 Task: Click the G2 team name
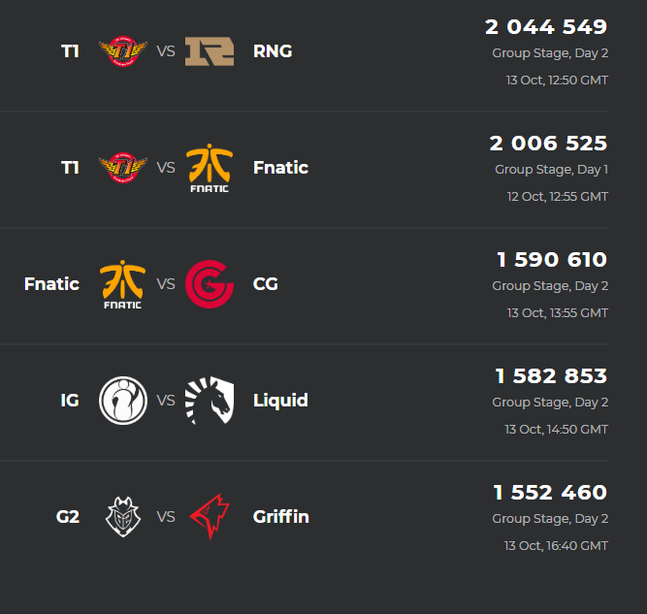(67, 517)
